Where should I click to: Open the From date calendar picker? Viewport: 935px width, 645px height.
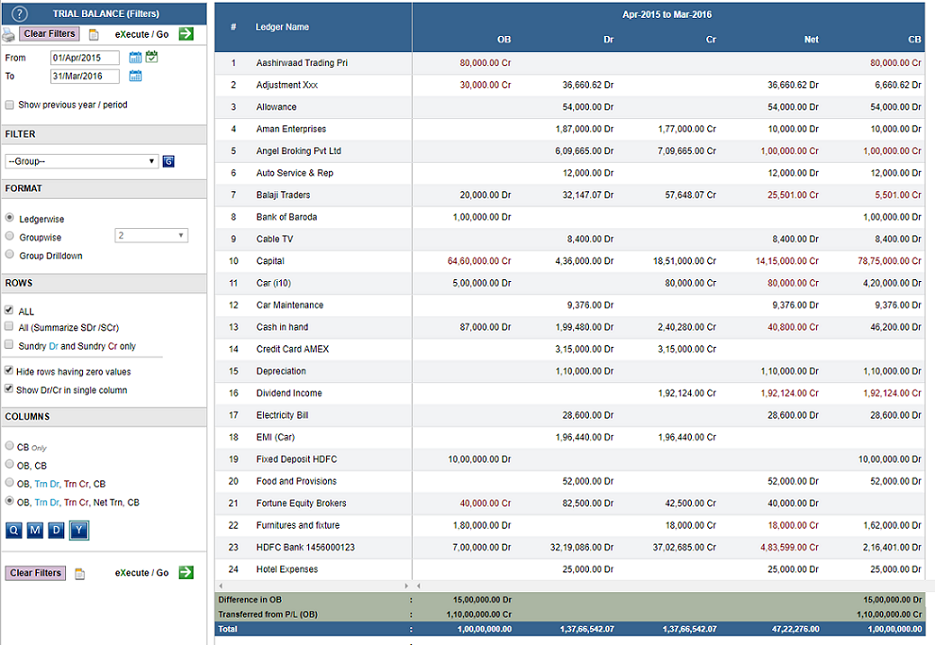point(135,57)
